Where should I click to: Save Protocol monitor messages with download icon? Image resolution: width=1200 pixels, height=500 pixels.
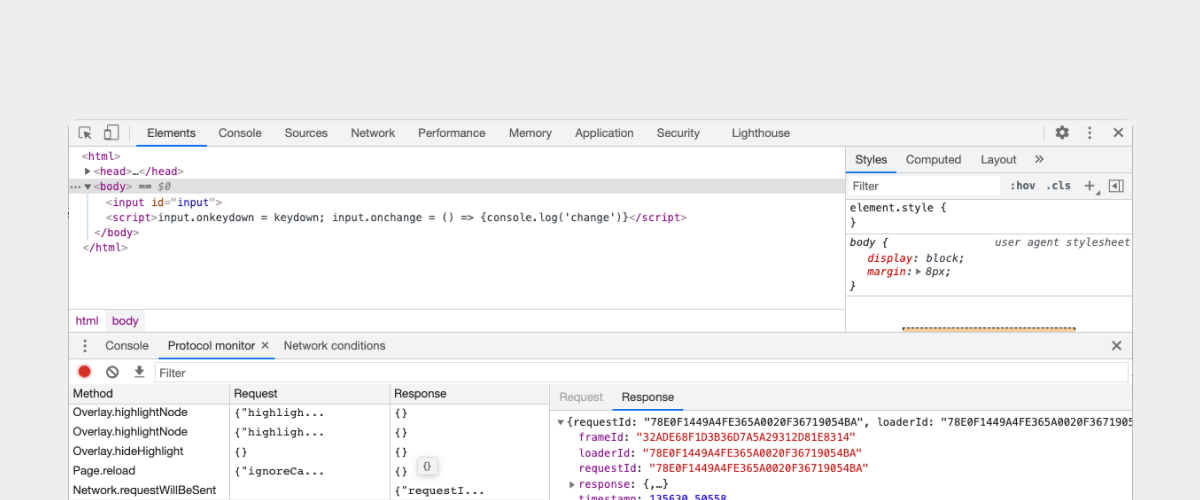139,372
